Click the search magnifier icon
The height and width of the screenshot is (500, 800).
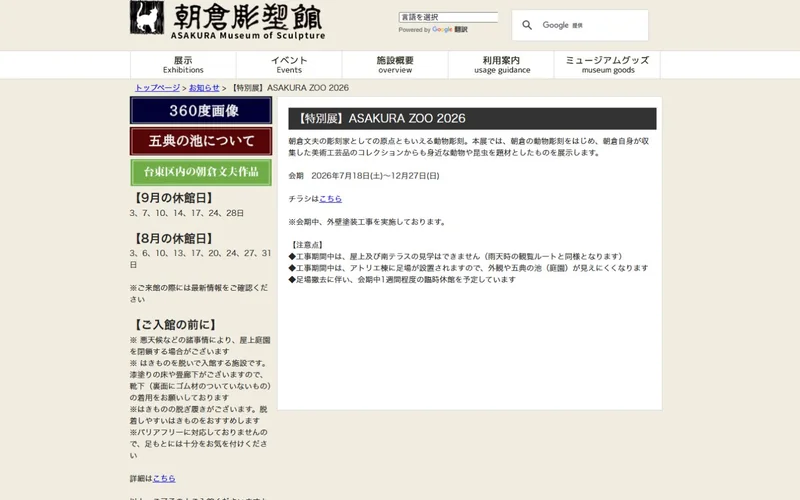click(x=527, y=25)
